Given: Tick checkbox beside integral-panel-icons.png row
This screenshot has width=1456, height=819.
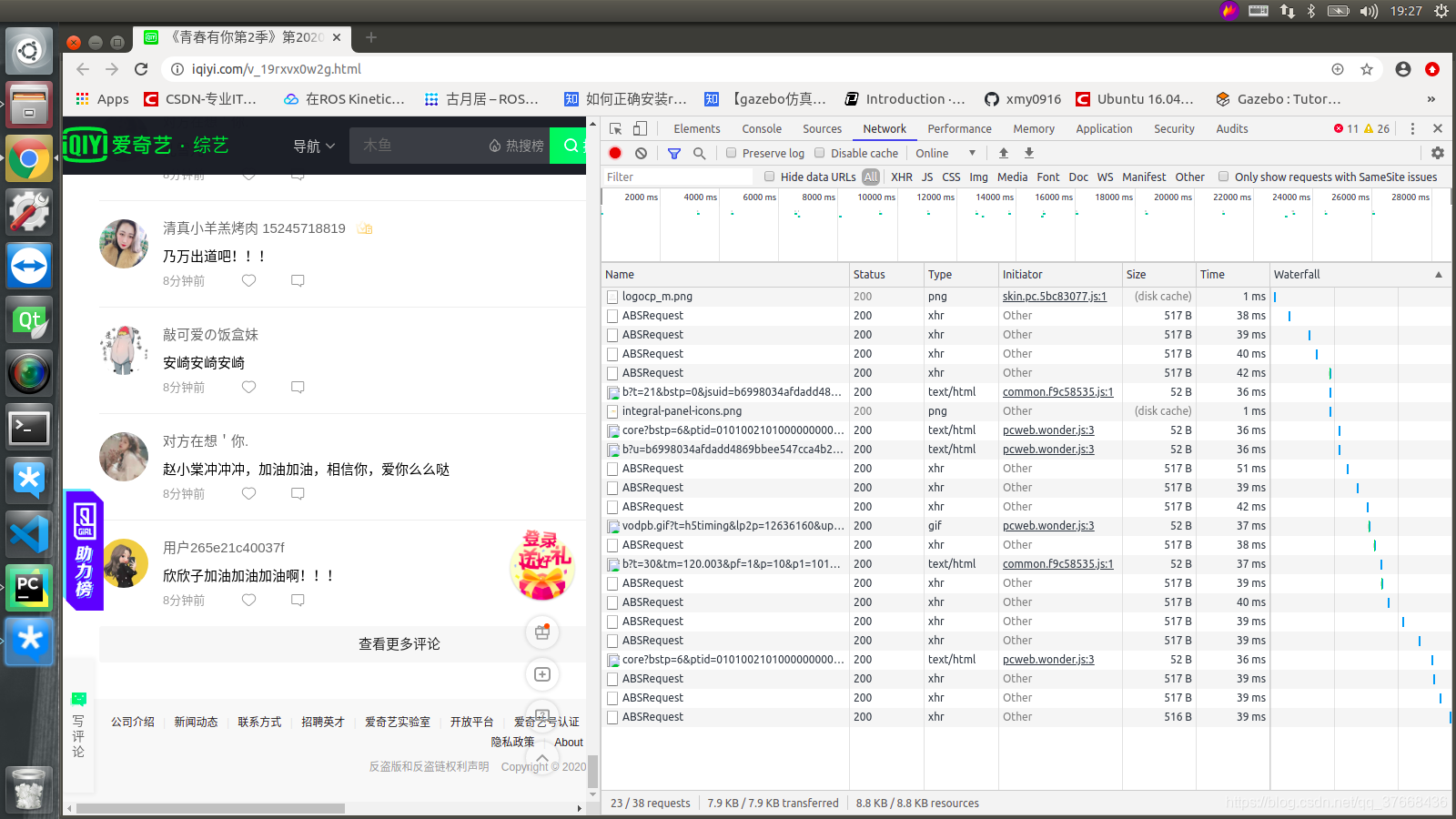Looking at the screenshot, I should [613, 411].
